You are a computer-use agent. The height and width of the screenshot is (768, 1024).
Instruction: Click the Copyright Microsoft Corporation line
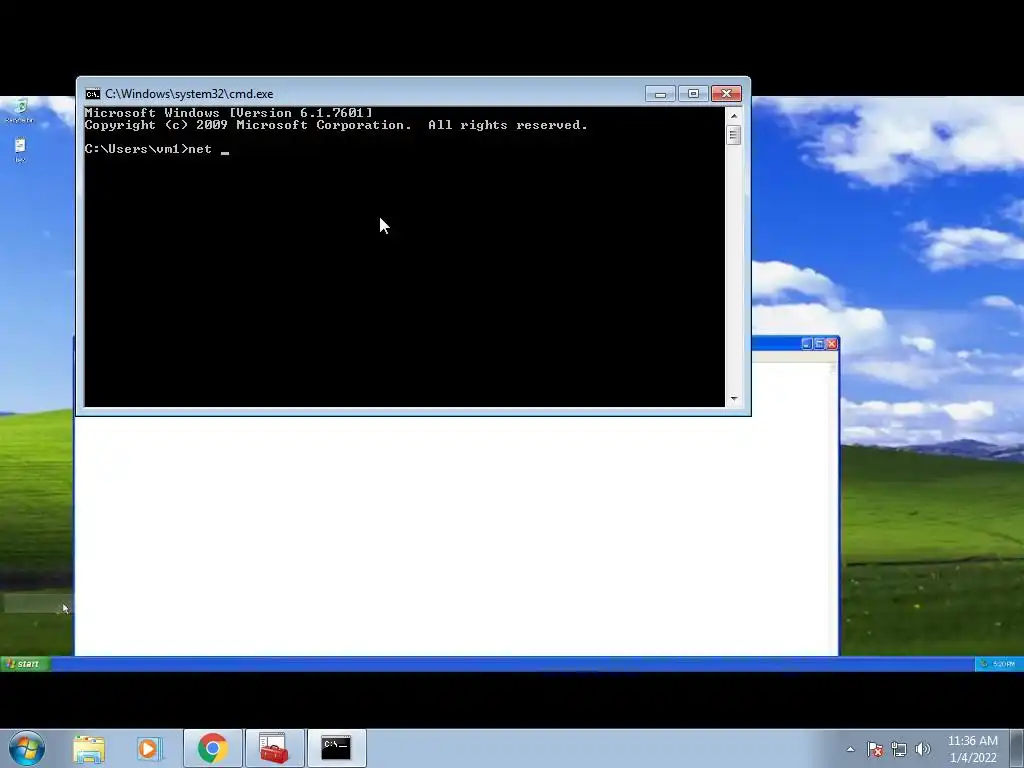coord(336,125)
